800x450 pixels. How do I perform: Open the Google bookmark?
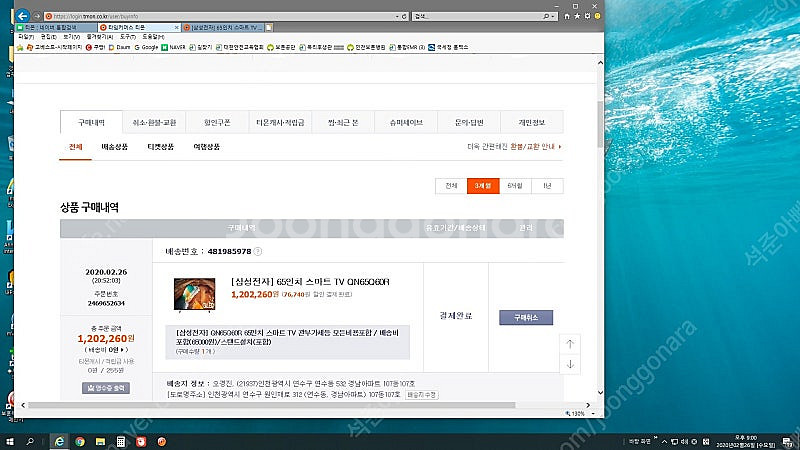click(146, 47)
